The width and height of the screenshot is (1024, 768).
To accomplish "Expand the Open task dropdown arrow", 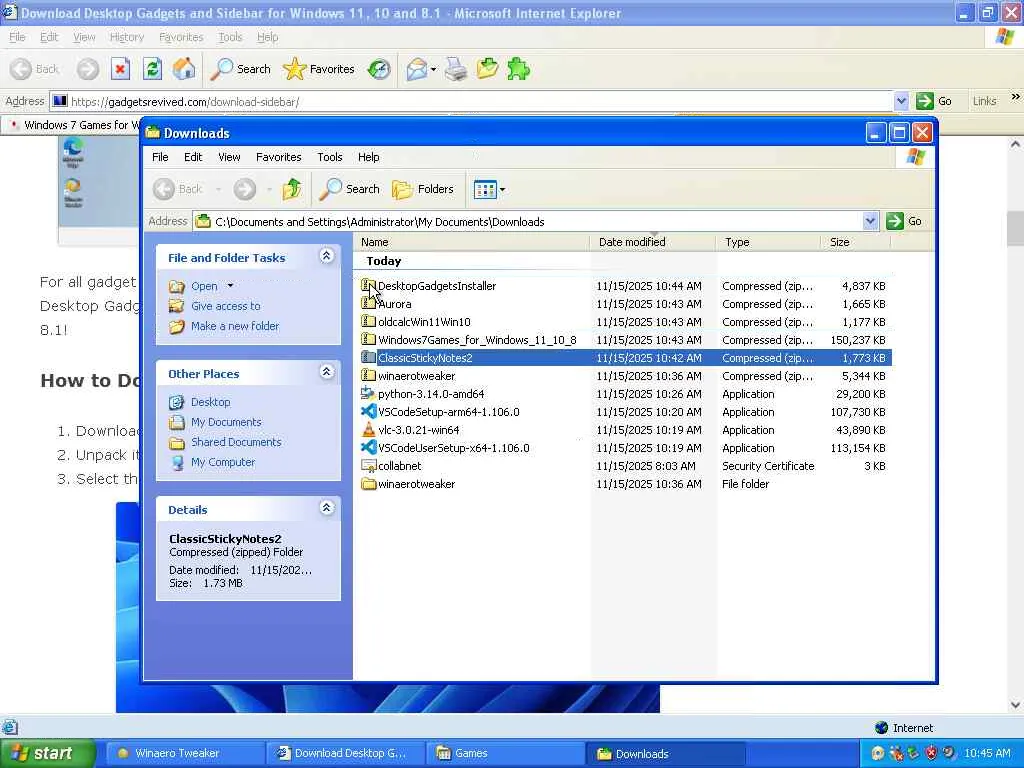I will click(230, 286).
